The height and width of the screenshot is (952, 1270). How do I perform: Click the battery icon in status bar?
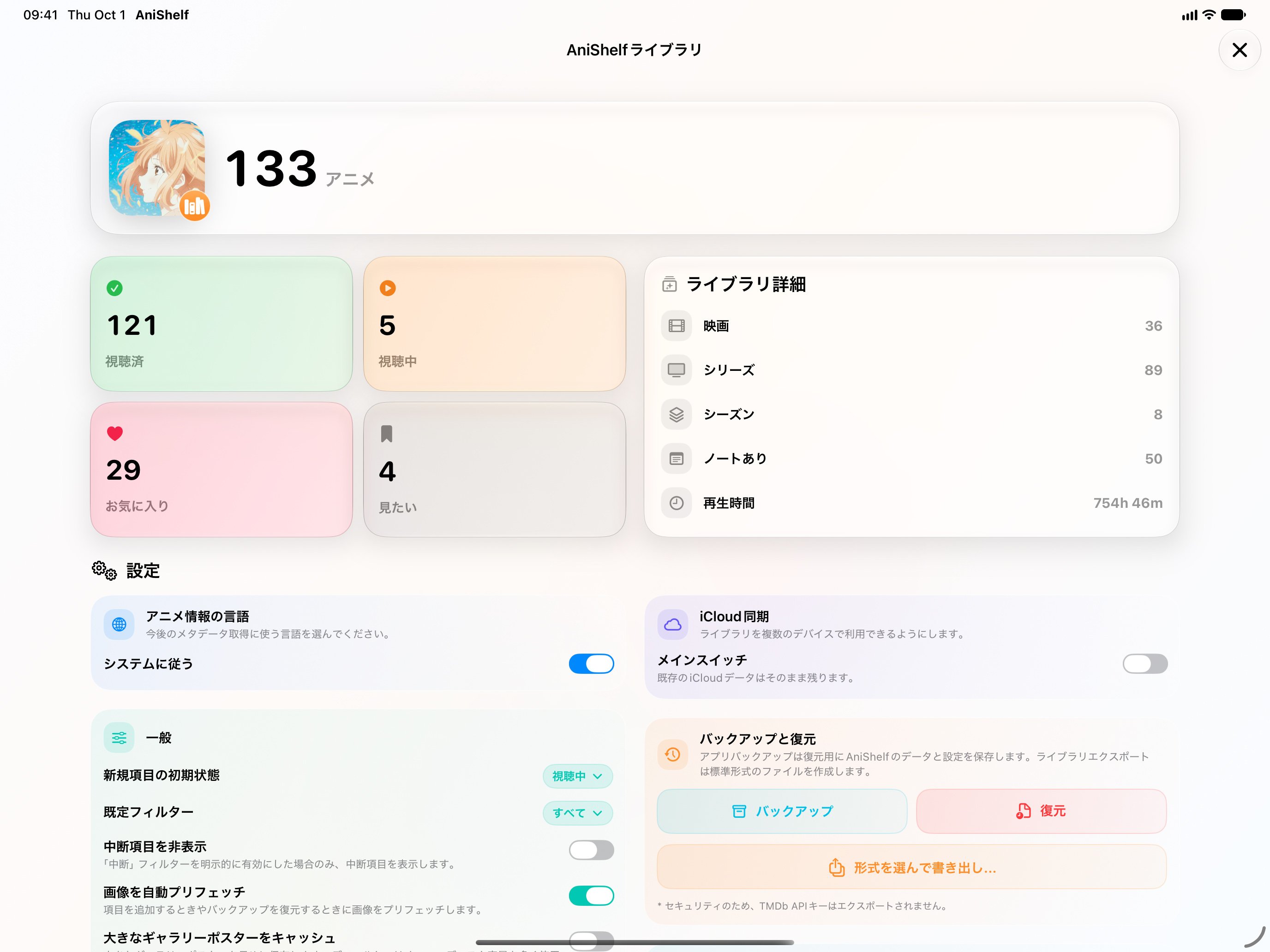(1233, 15)
